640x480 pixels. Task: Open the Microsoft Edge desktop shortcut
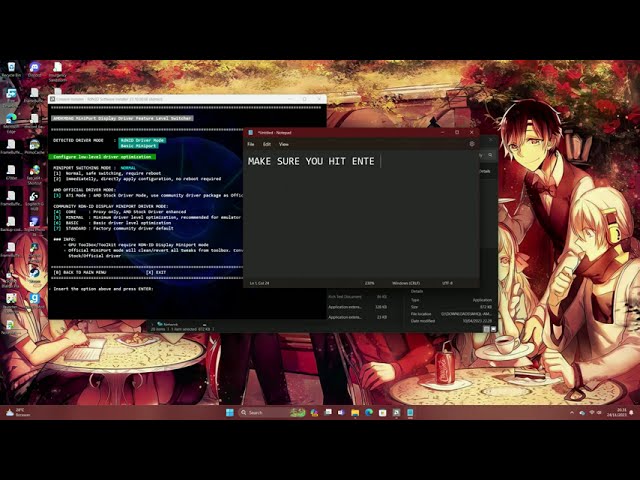11,121
